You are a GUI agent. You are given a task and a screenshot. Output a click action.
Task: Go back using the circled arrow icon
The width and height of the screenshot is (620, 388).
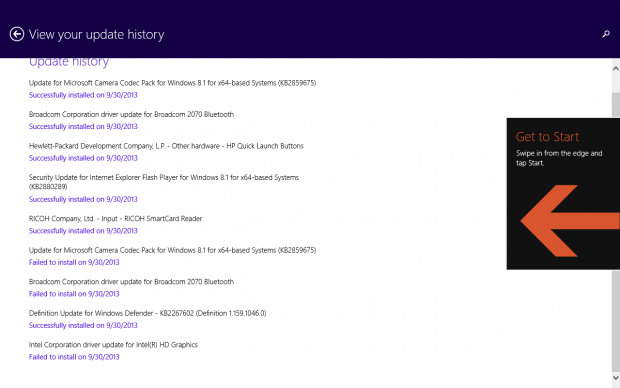click(x=17, y=34)
